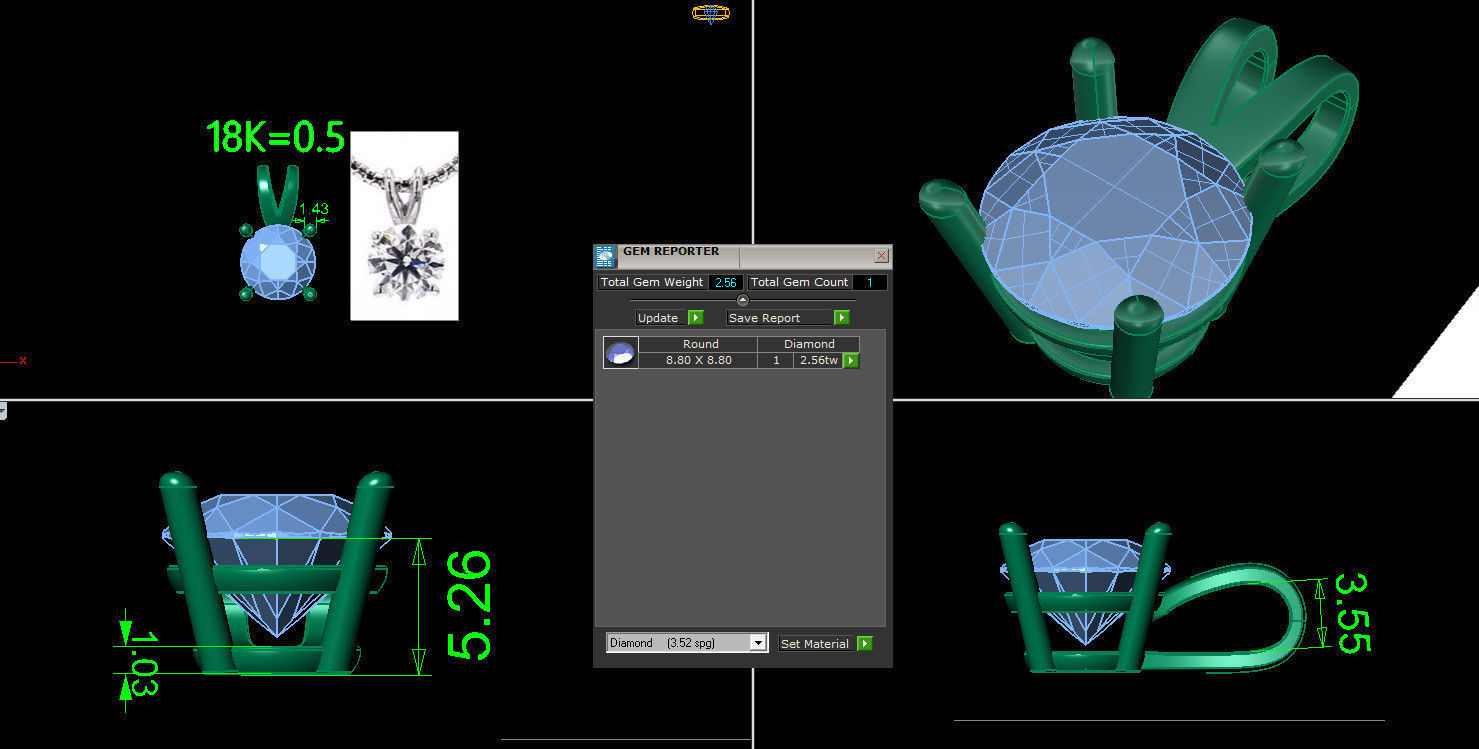Viewport: 1479px width, 749px height.
Task: Click the green arrow next to Set Material
Action: tap(865, 644)
